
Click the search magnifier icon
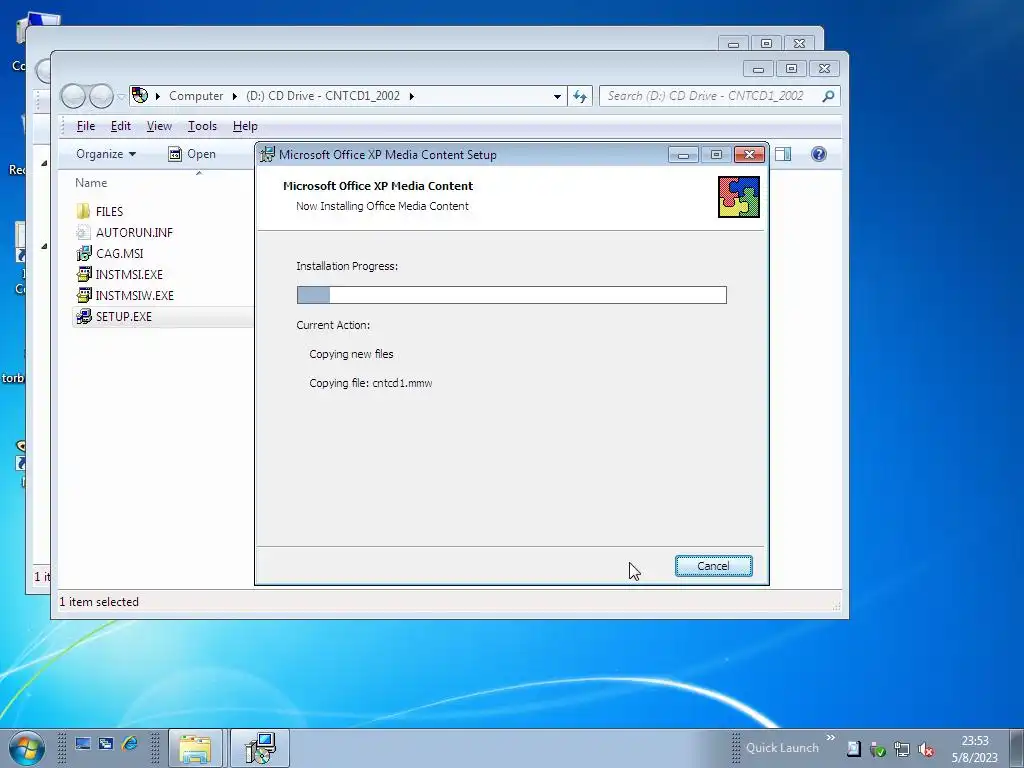click(x=828, y=96)
